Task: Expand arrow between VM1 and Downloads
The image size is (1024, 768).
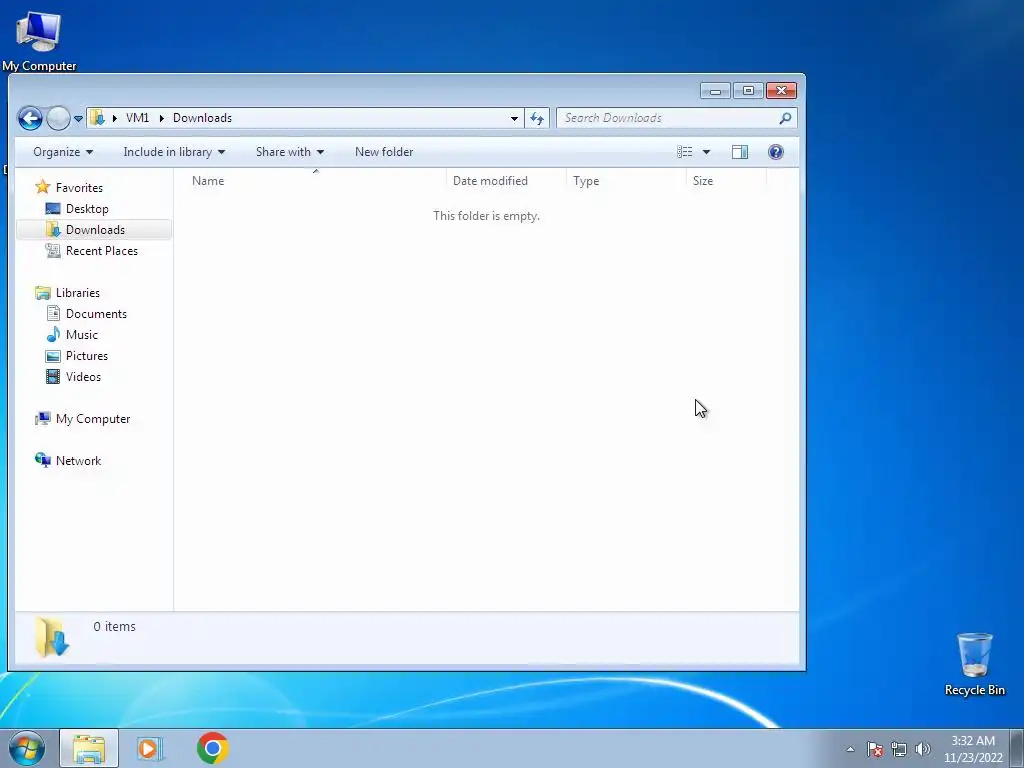Action: pos(161,118)
